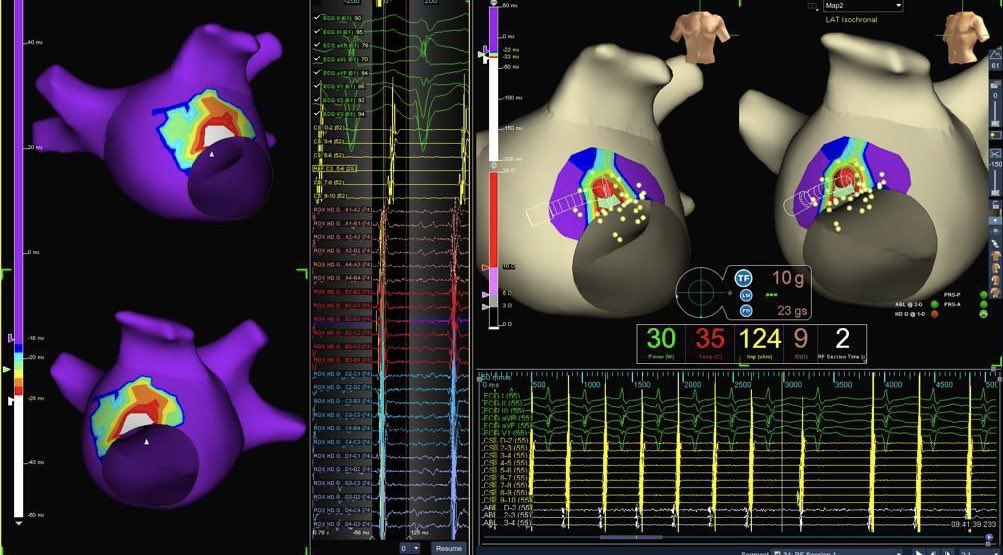1003x555 pixels.
Task: Click the boxed REF CS 5-6 channel label
Action: click(335, 168)
